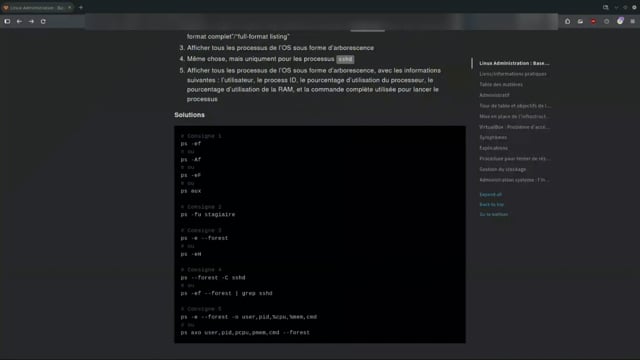The width and height of the screenshot is (640, 360).
Task: Go to Liens/Informations pratiques in outline
Action: 513,74
